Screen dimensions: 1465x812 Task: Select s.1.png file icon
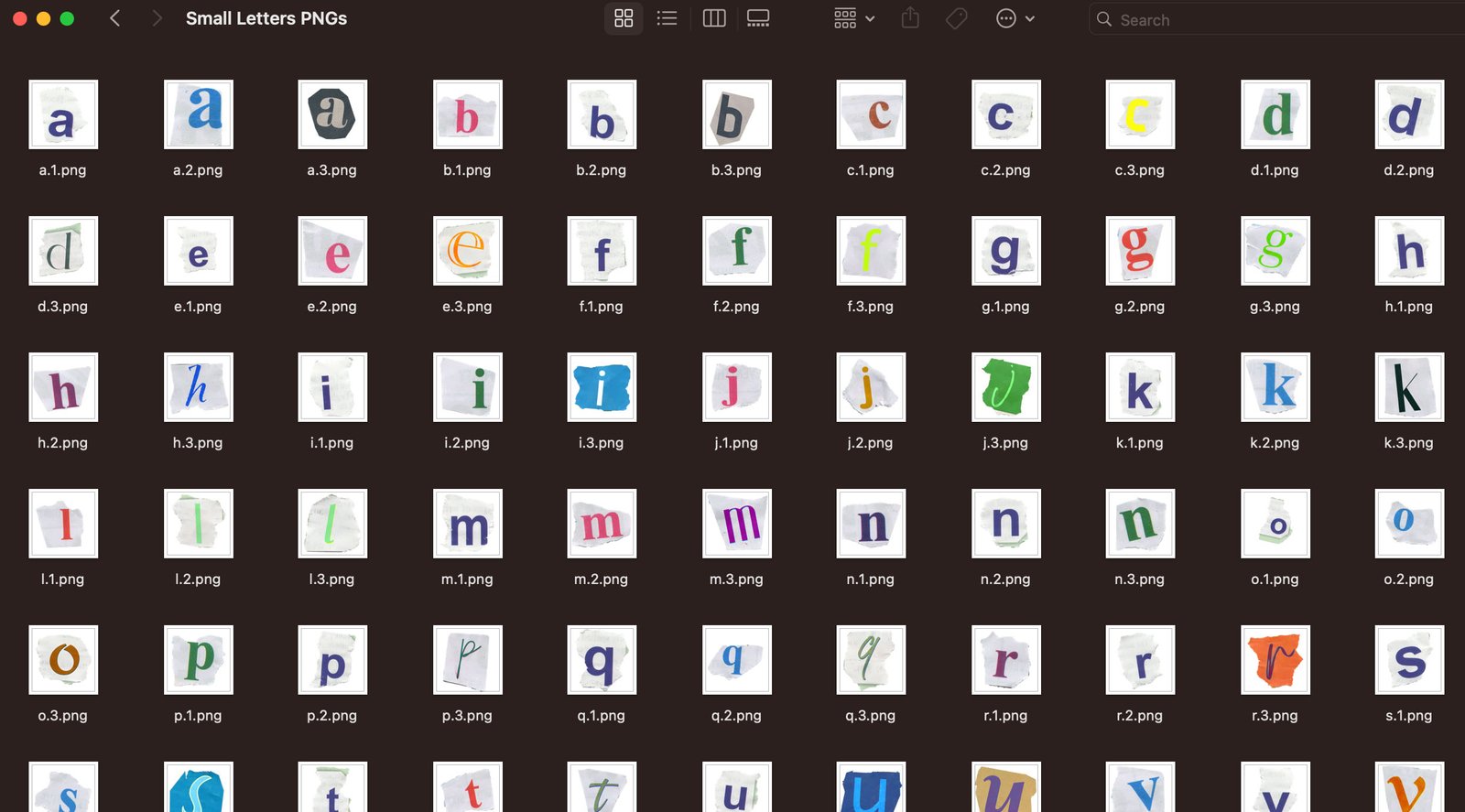coord(1409,660)
